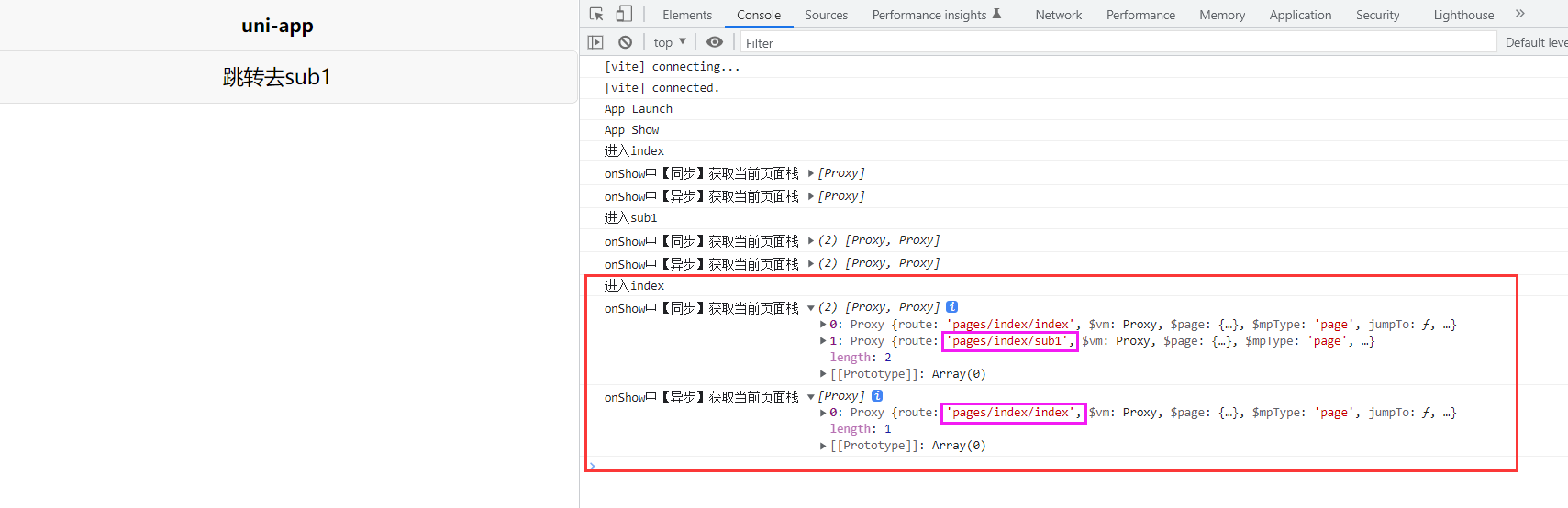Expand [[Prototype]] under length: 2

point(823,374)
